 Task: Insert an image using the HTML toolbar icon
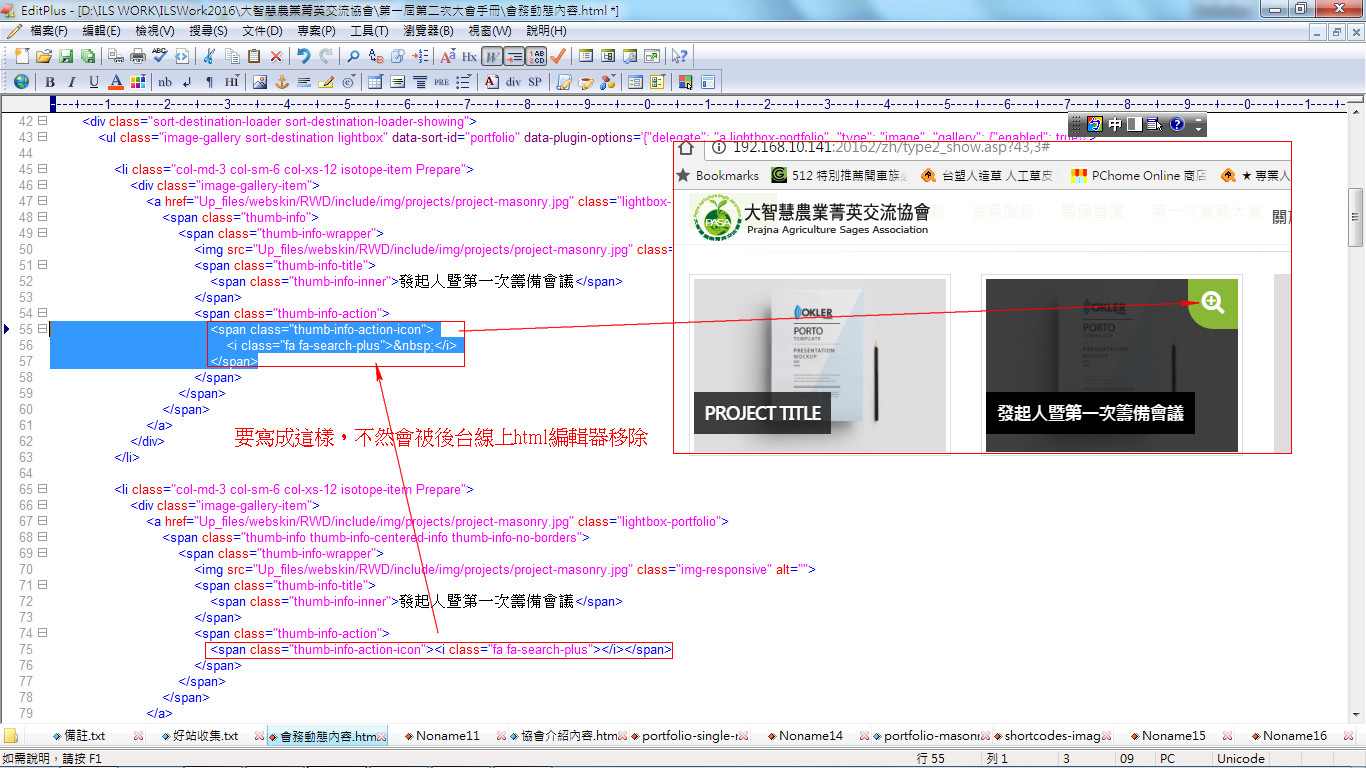261,81
